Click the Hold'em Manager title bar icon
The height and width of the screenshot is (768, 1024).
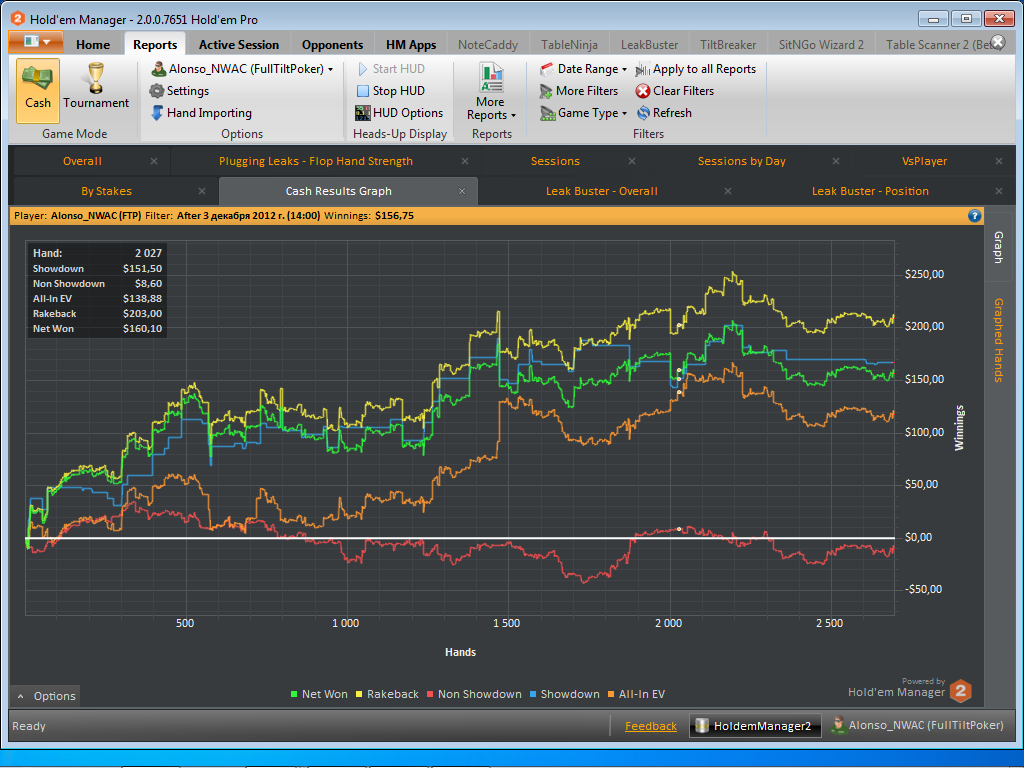pos(18,19)
